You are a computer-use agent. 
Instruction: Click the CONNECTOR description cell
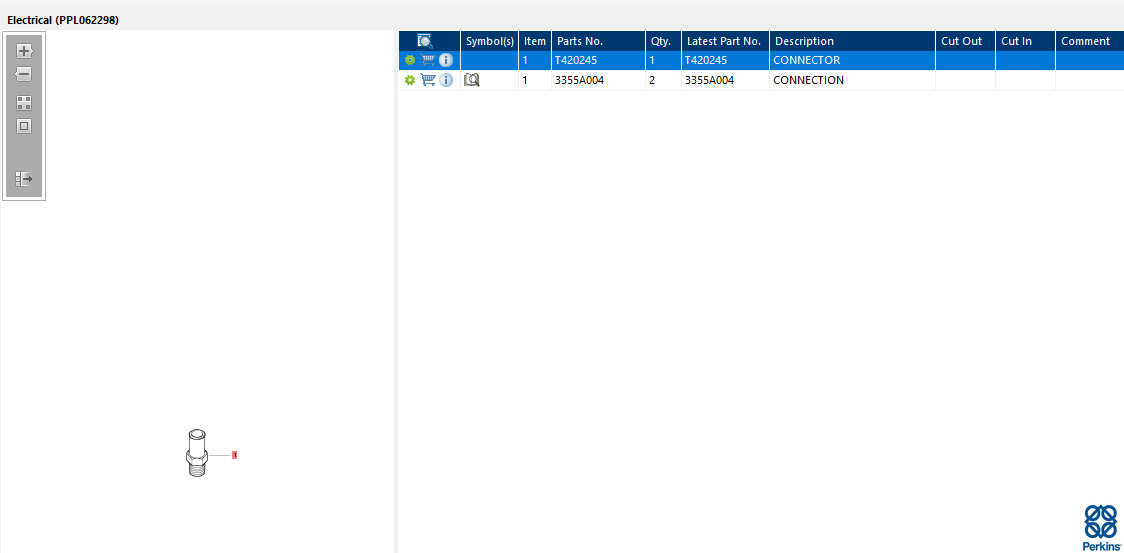(852, 60)
